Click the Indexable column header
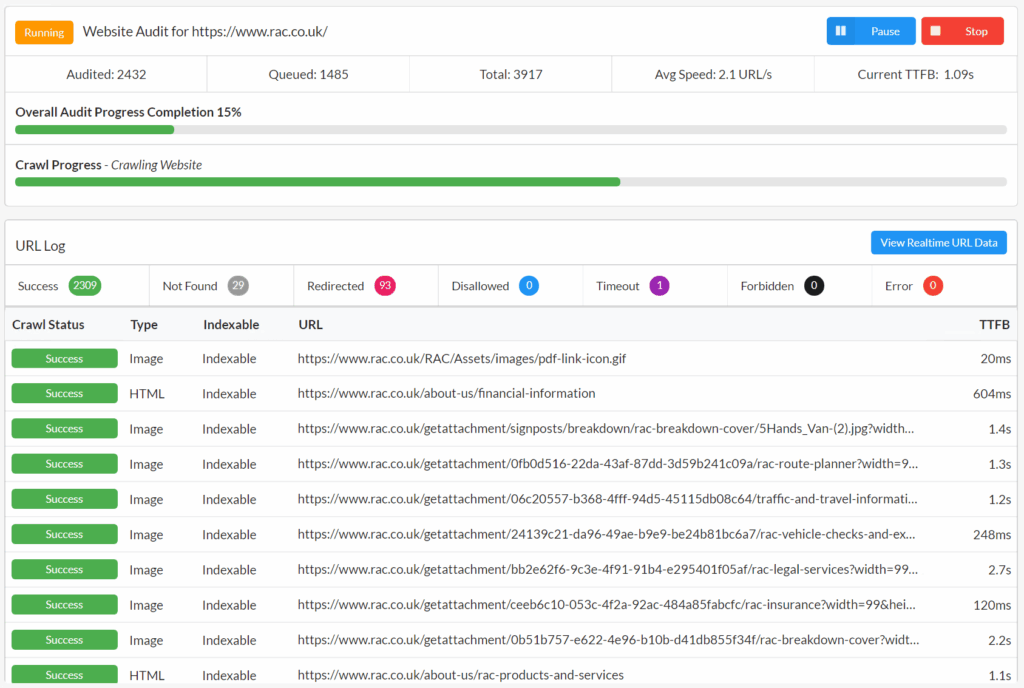The height and width of the screenshot is (688, 1024). click(231, 325)
